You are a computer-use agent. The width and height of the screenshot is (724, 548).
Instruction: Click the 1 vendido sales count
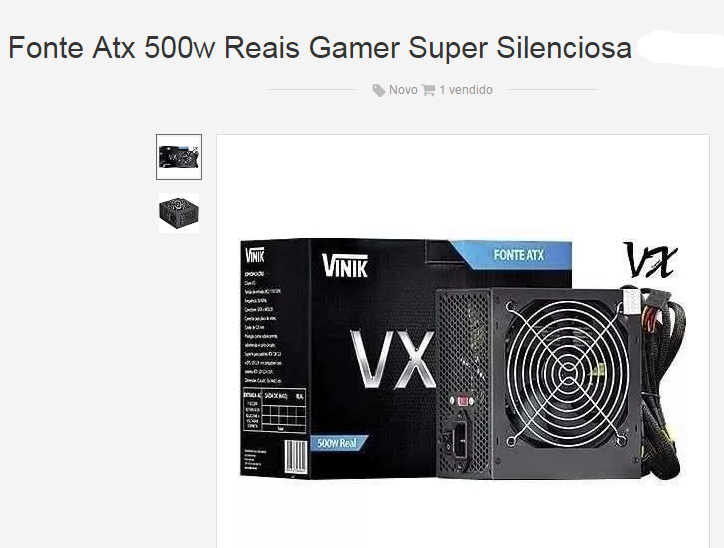click(465, 90)
